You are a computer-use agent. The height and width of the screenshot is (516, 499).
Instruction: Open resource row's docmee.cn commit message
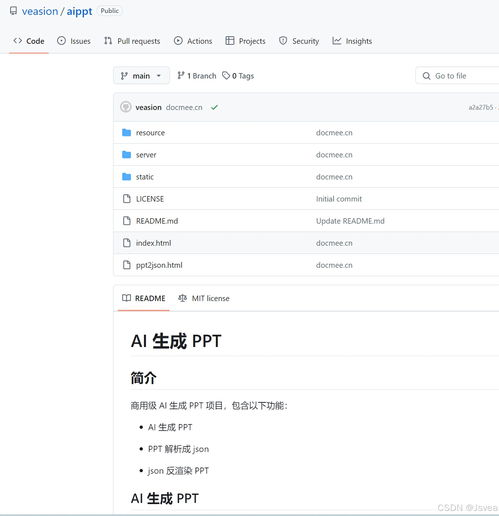pyautogui.click(x=334, y=133)
